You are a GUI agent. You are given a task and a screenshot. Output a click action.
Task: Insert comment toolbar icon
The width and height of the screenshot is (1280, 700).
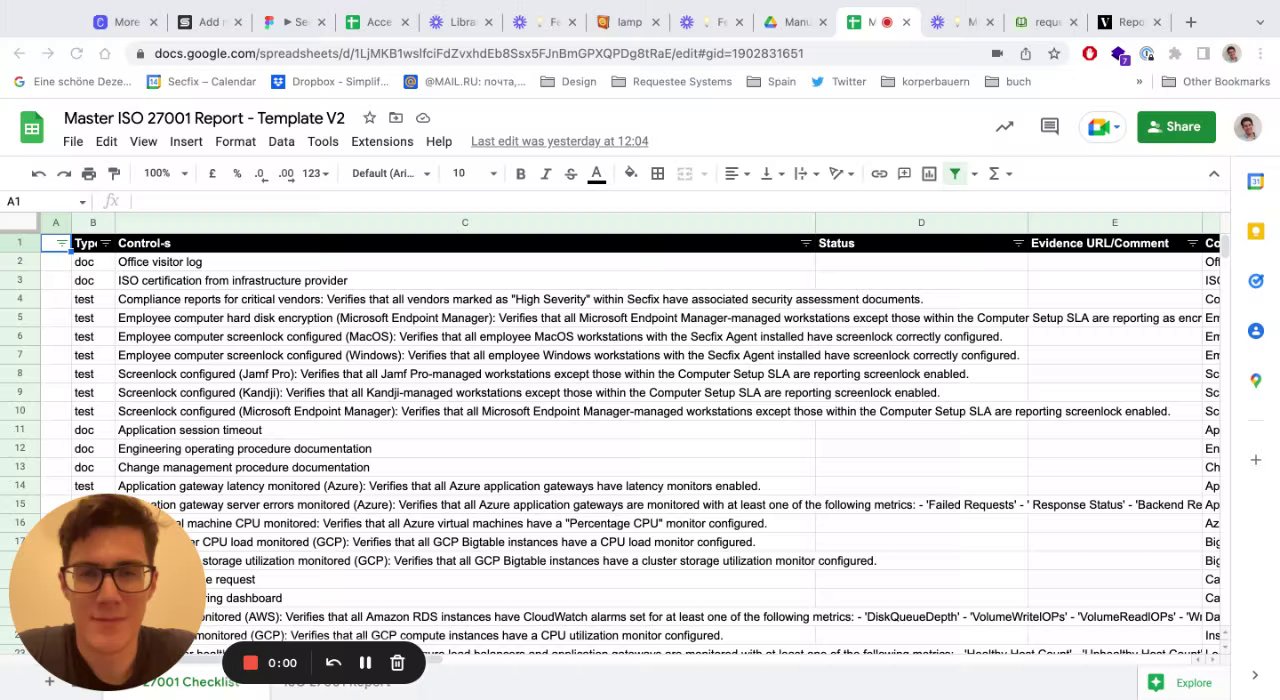tap(904, 174)
